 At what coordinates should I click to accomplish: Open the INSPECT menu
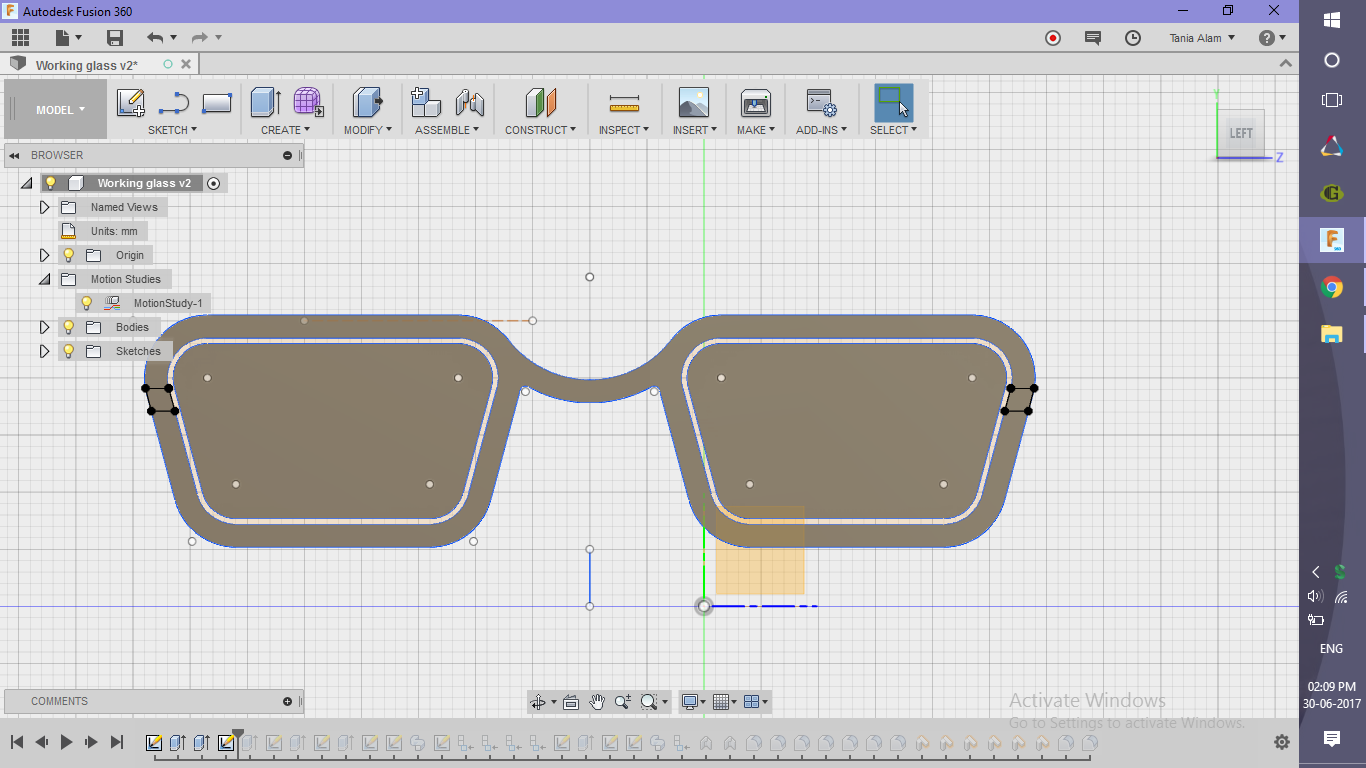[624, 130]
